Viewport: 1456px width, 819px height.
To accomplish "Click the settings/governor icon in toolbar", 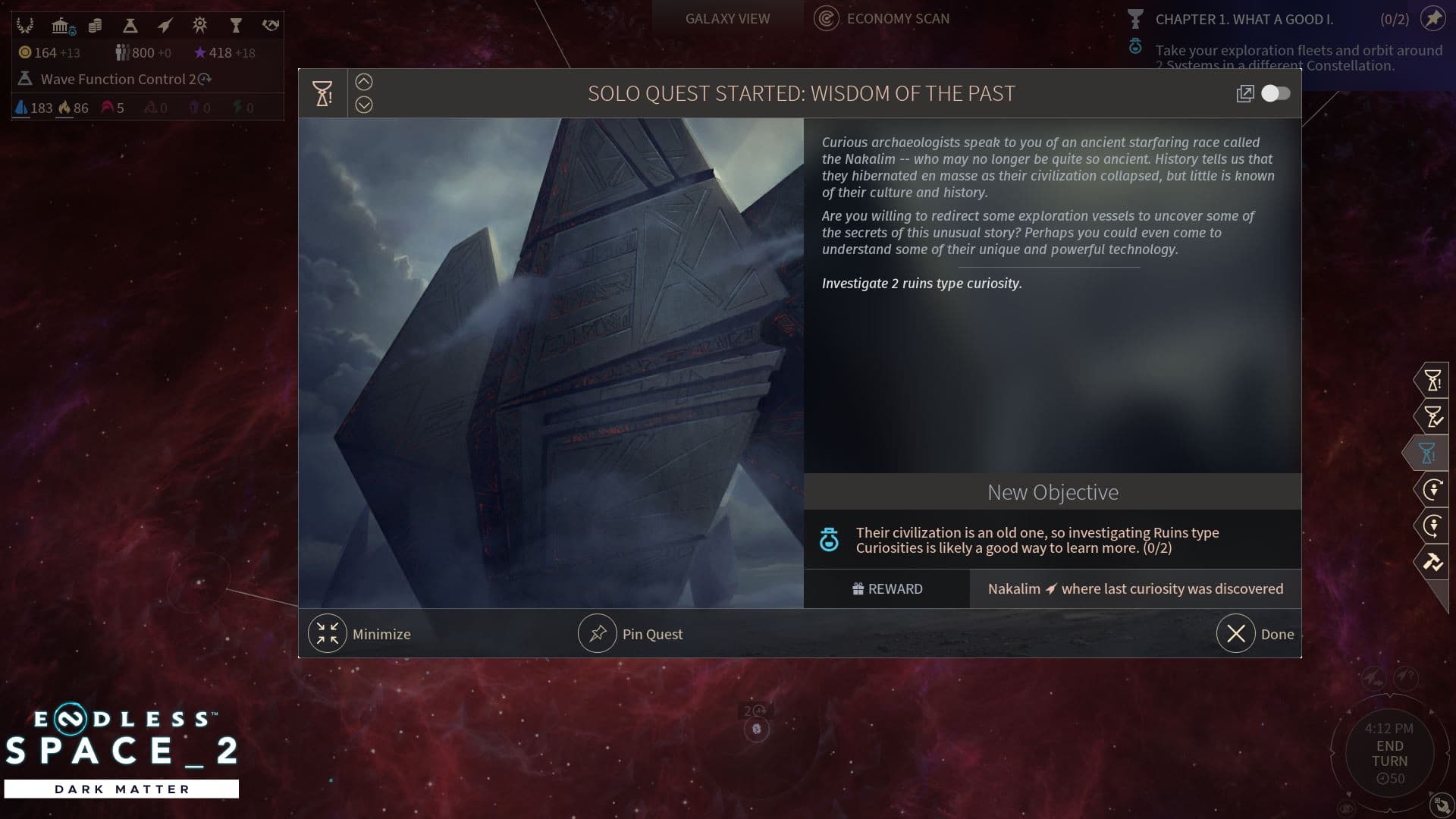I will pyautogui.click(x=199, y=24).
